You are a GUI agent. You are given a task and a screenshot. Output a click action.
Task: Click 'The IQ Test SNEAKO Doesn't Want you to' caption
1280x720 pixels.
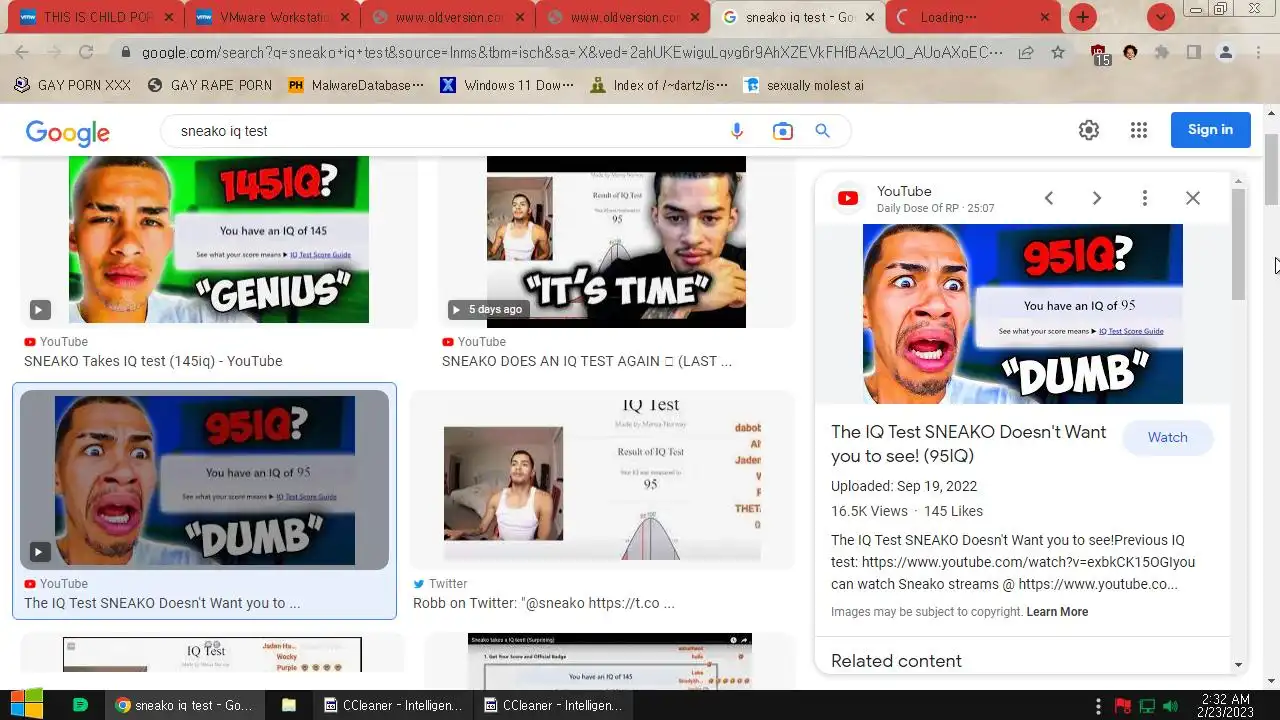(x=162, y=603)
